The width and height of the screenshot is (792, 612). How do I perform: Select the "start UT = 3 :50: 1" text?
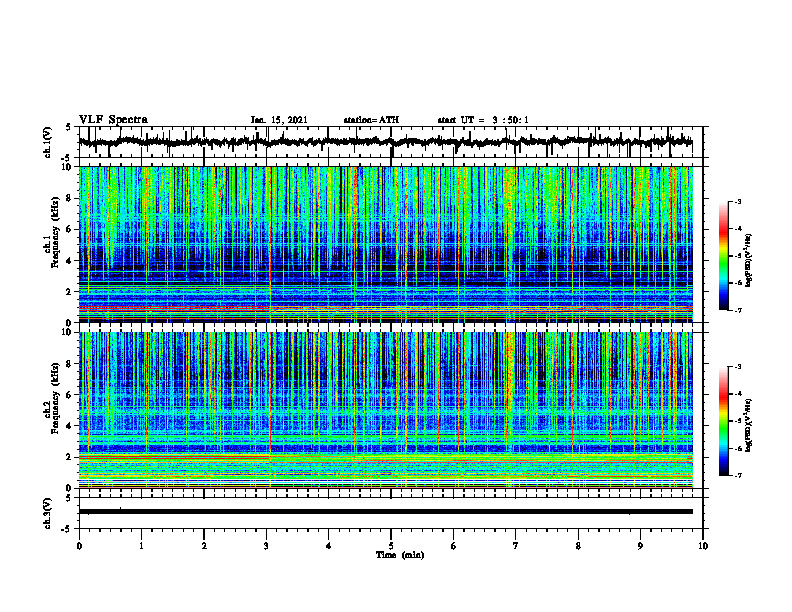click(483, 120)
